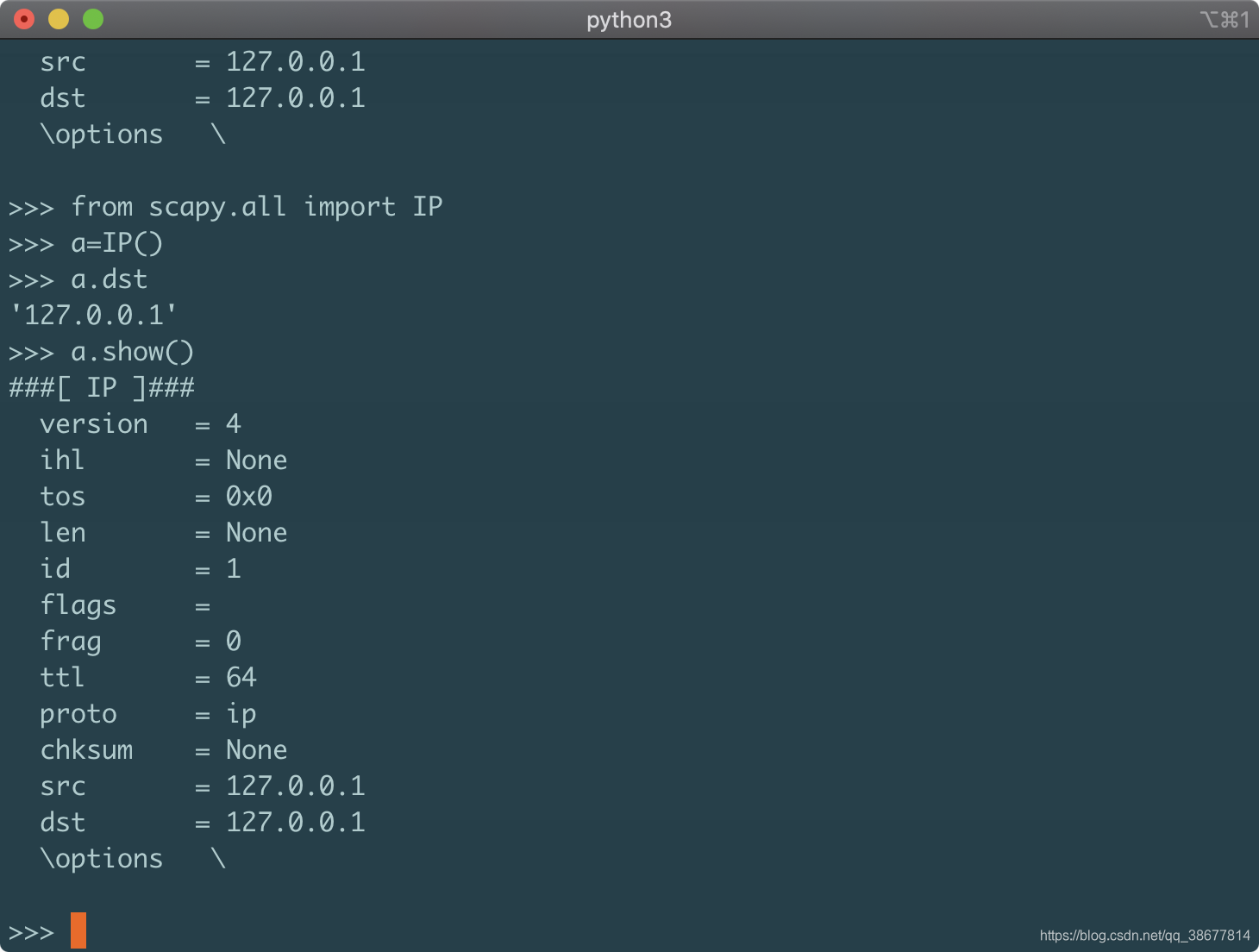Screen dimensions: 1259x952
Task: Click the lower '\options' line
Action: [x=133, y=859]
